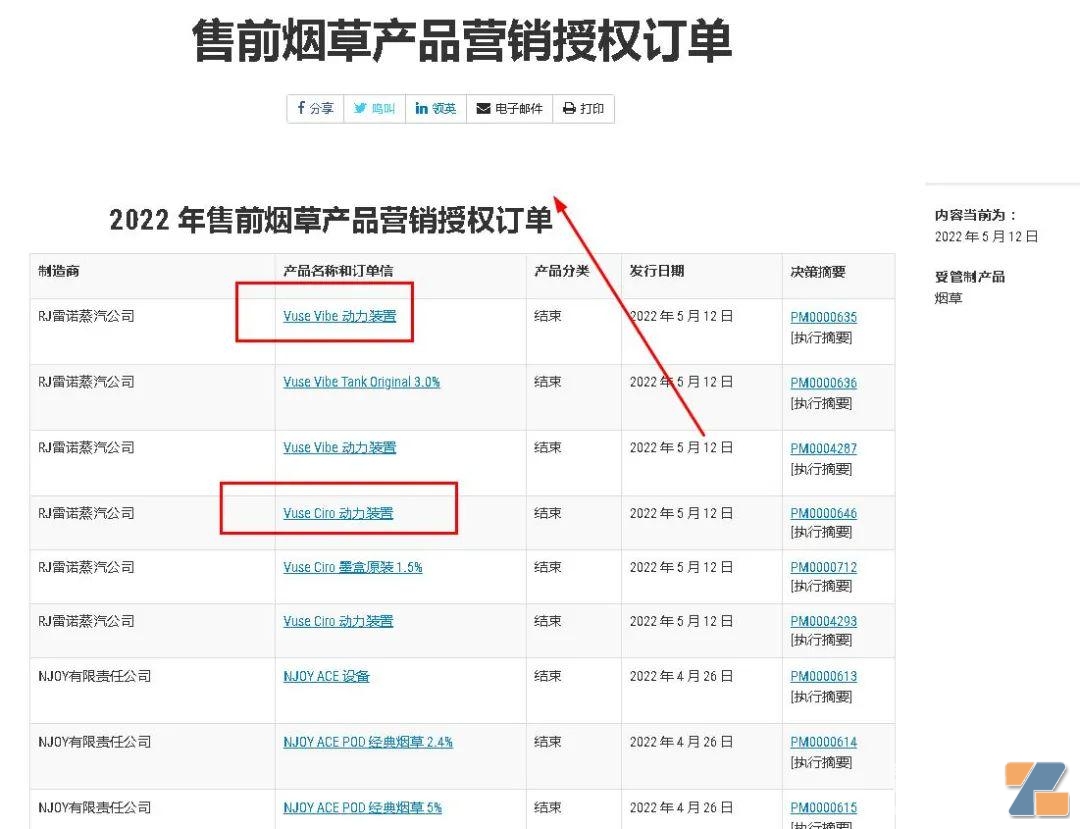View the PM0004293 decision document

pyautogui.click(x=823, y=621)
